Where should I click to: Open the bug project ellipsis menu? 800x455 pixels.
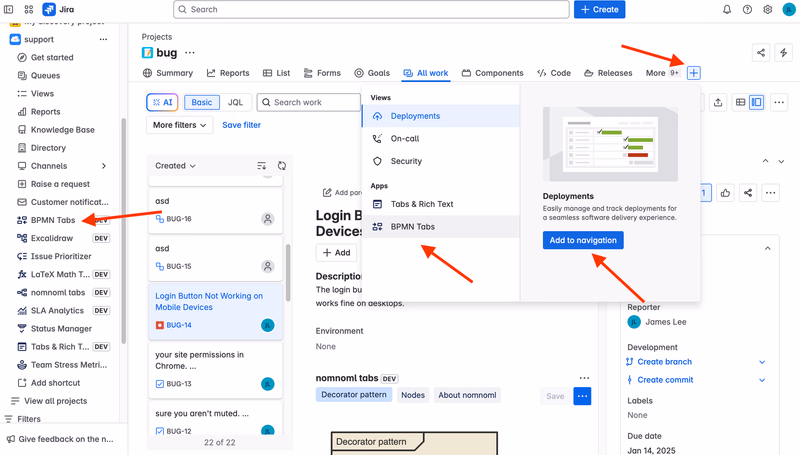[x=190, y=53]
